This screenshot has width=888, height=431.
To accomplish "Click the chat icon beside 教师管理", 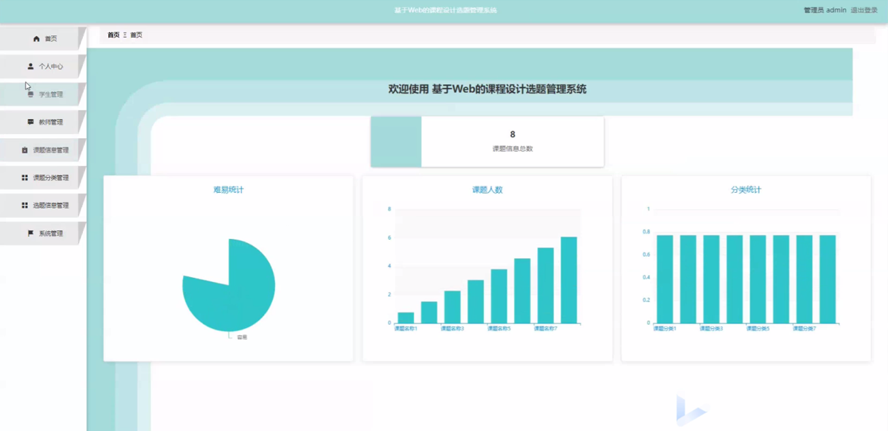I will pos(31,122).
